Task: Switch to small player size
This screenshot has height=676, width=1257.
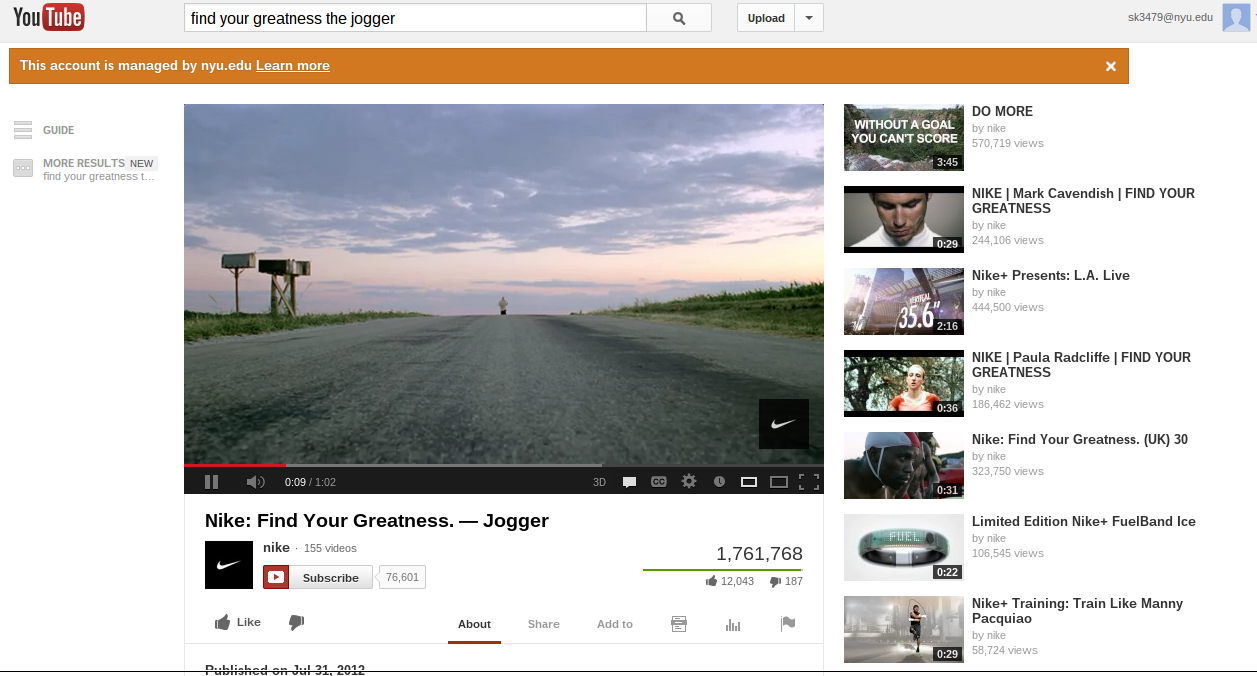Action: tap(748, 482)
